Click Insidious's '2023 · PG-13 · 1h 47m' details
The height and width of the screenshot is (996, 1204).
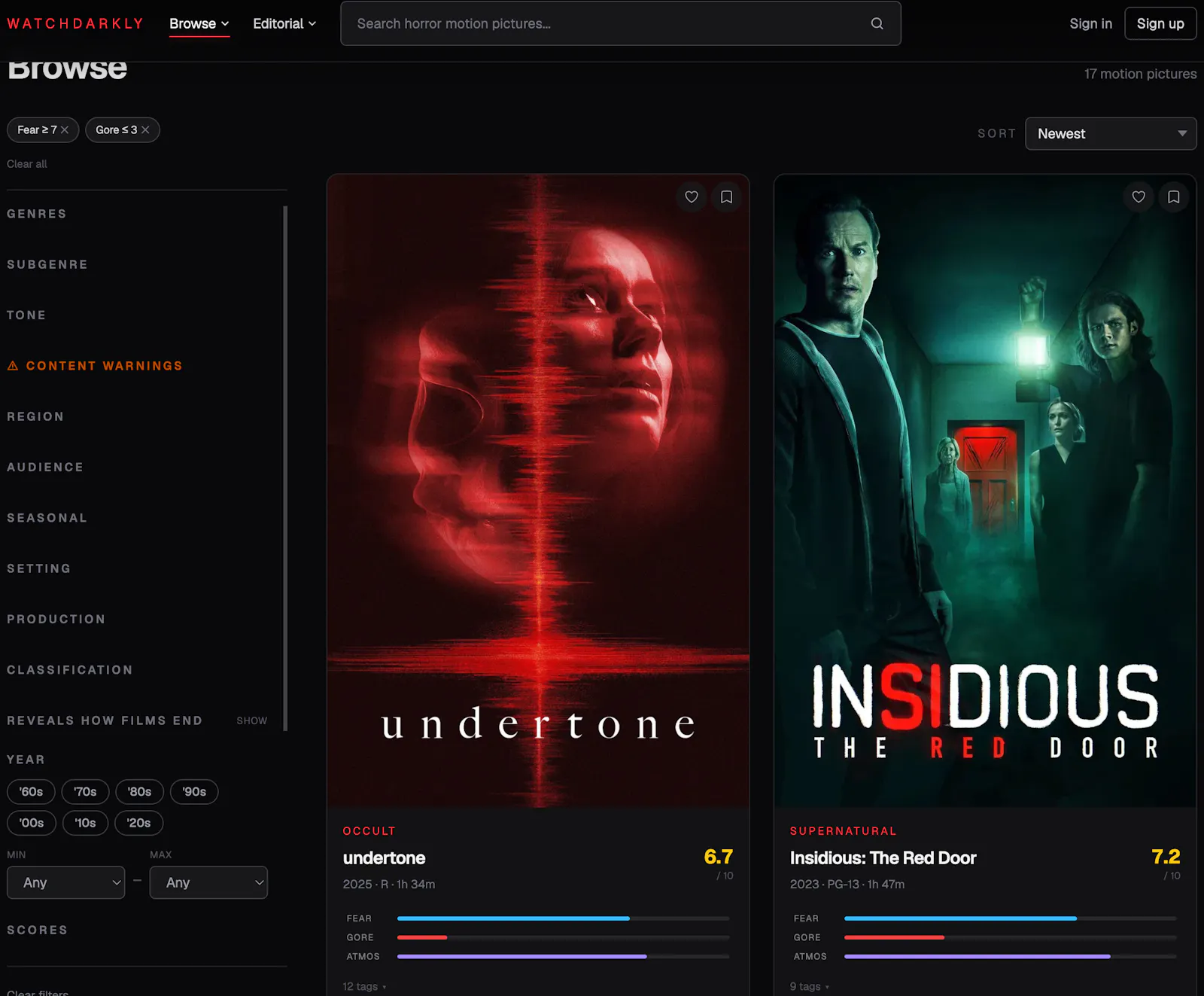pos(847,885)
